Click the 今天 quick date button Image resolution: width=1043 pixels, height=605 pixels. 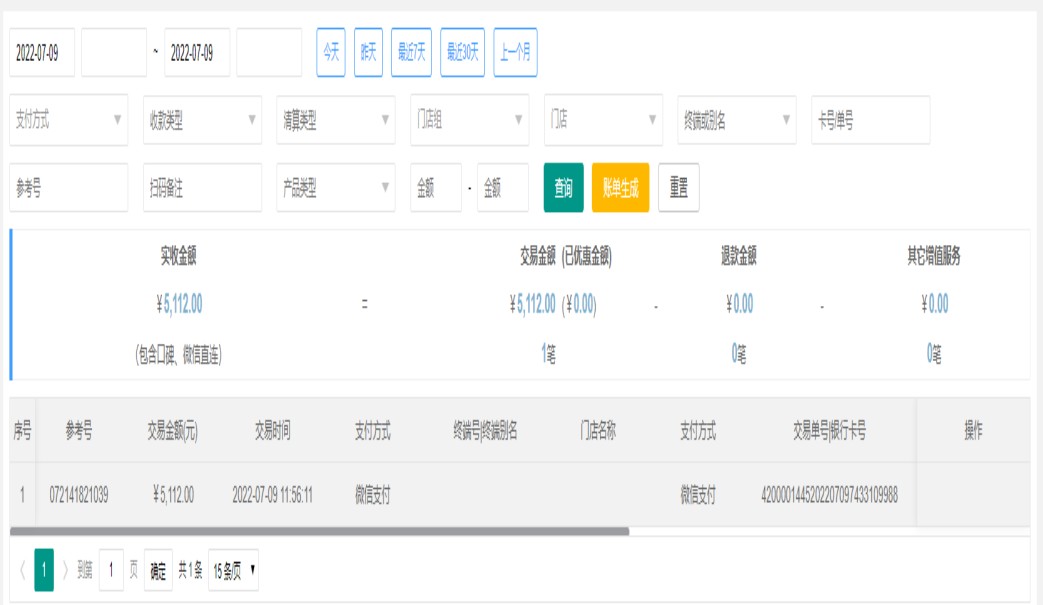(x=331, y=53)
